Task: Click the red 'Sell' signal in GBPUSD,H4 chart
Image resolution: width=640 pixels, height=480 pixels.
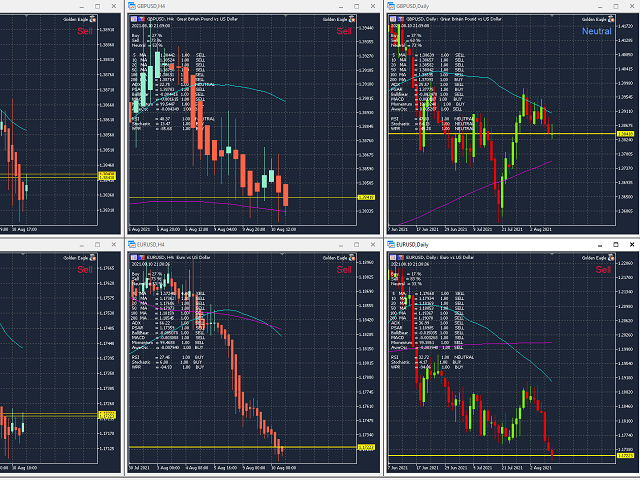Action: pyautogui.click(x=344, y=31)
